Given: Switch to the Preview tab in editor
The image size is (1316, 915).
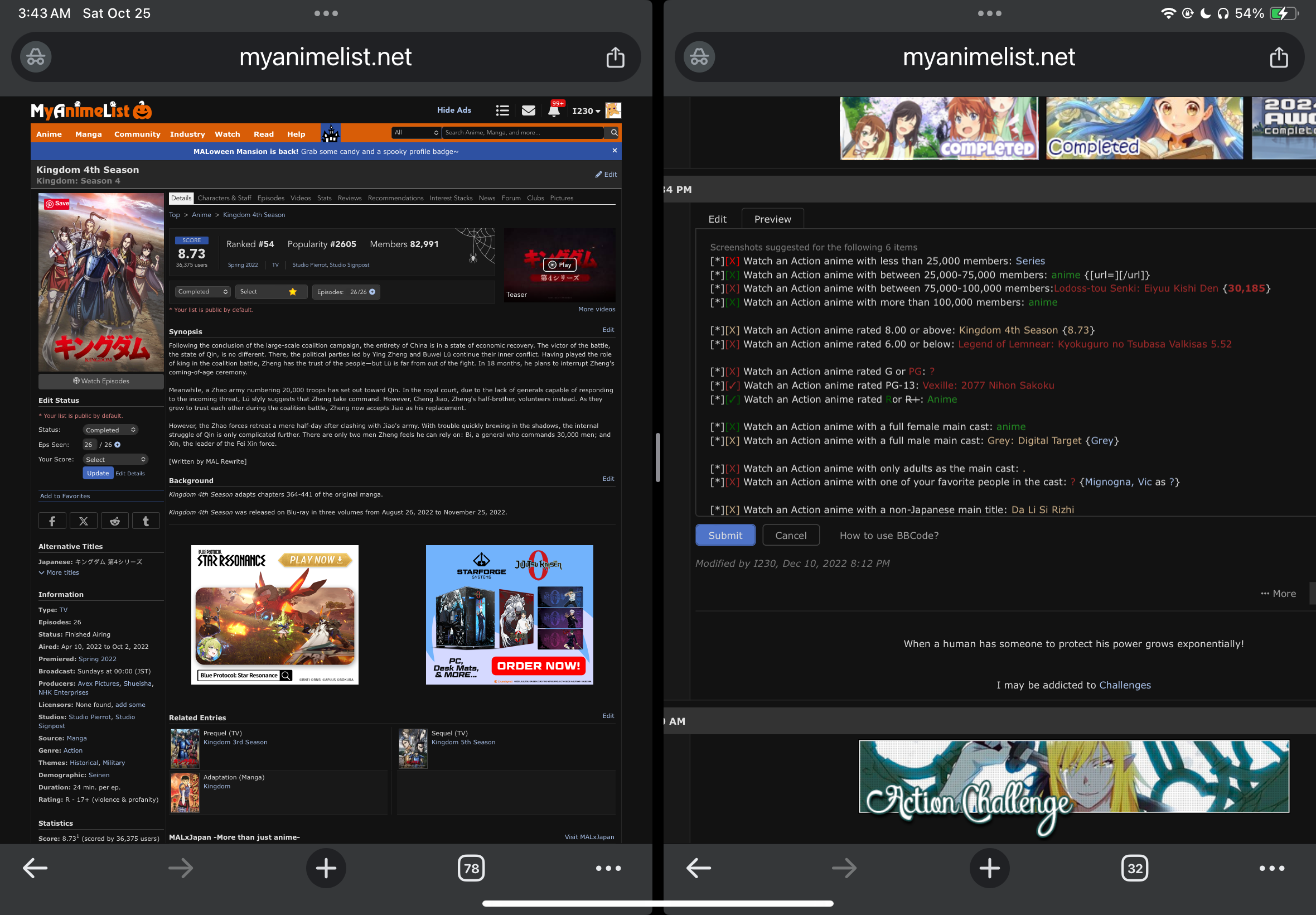Looking at the screenshot, I should [x=772, y=219].
